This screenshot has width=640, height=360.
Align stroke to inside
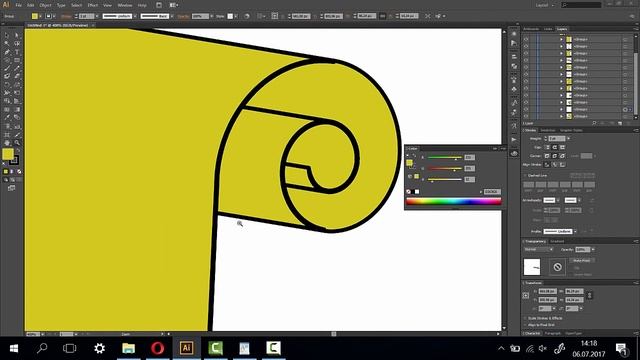click(555, 164)
